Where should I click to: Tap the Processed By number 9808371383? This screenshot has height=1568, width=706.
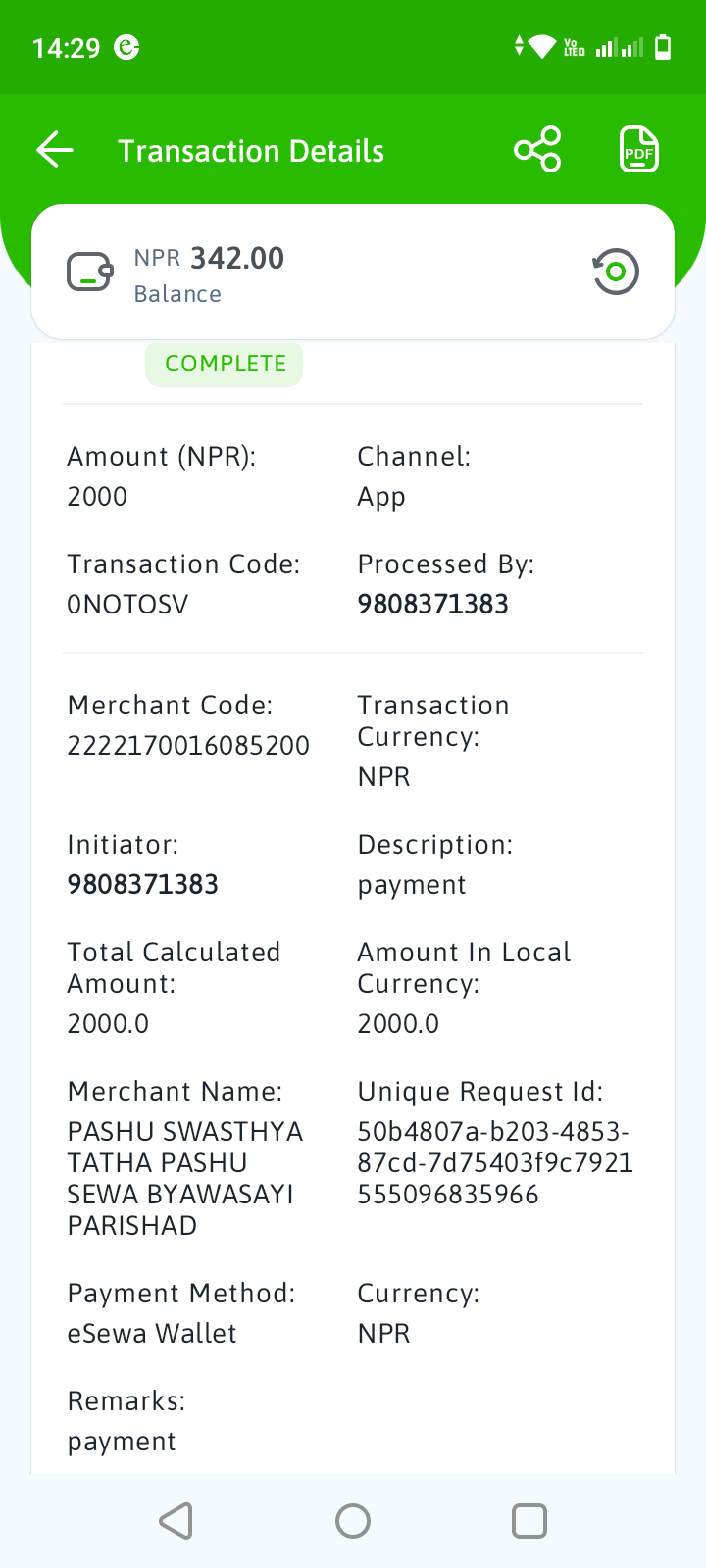(x=432, y=604)
